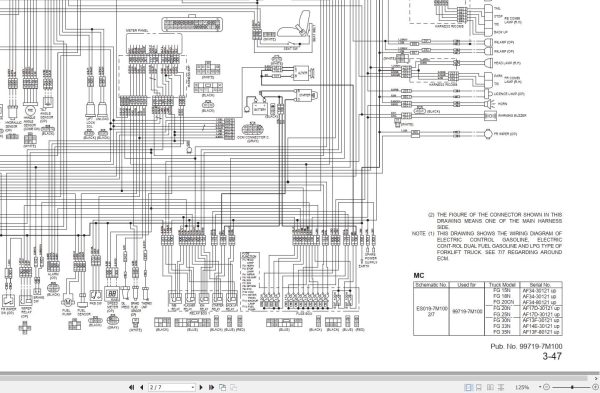Go to the previous page
Image resolution: width=600 pixels, height=393 pixels.
[142, 387]
